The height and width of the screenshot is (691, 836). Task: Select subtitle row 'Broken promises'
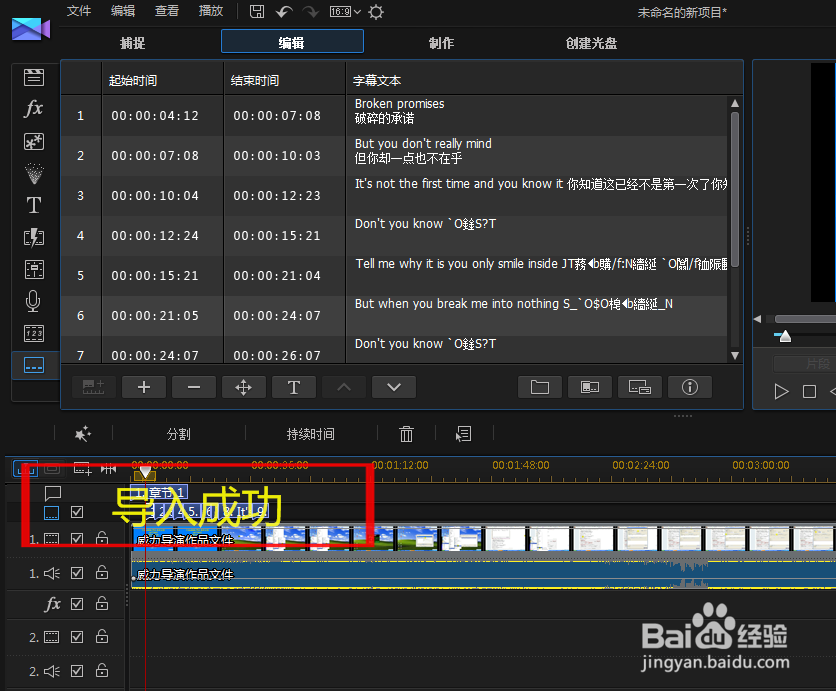pos(395,116)
